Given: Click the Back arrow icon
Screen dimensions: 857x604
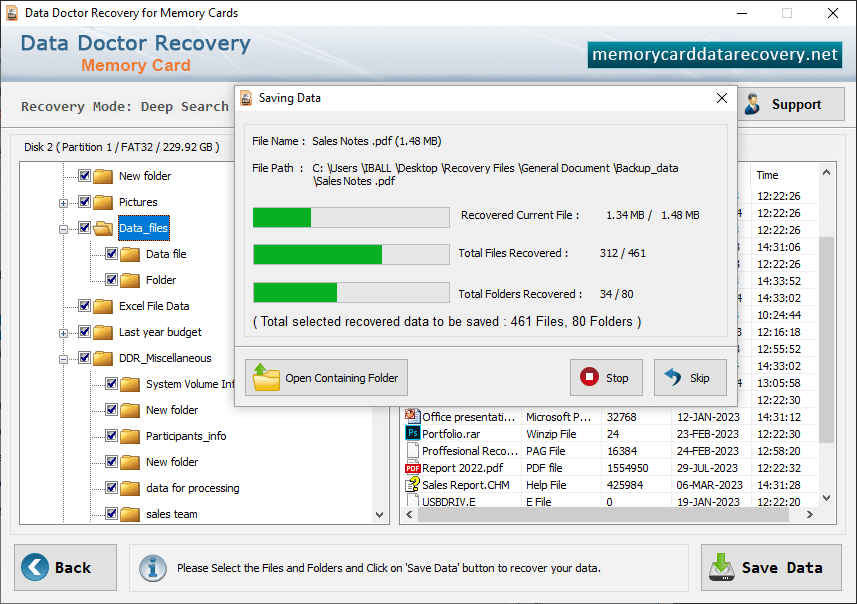Looking at the screenshot, I should click(35, 567).
